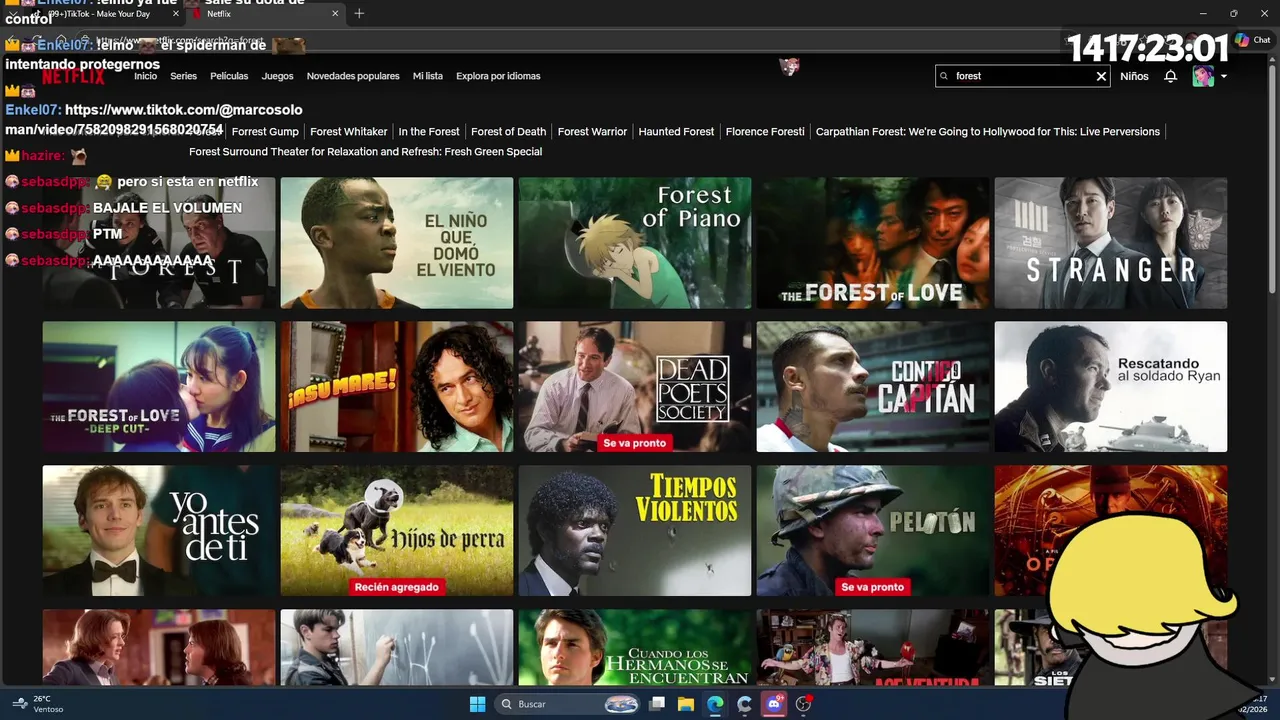Click Forest Surround Theater suggestion
1280x720 pixels.
point(366,152)
